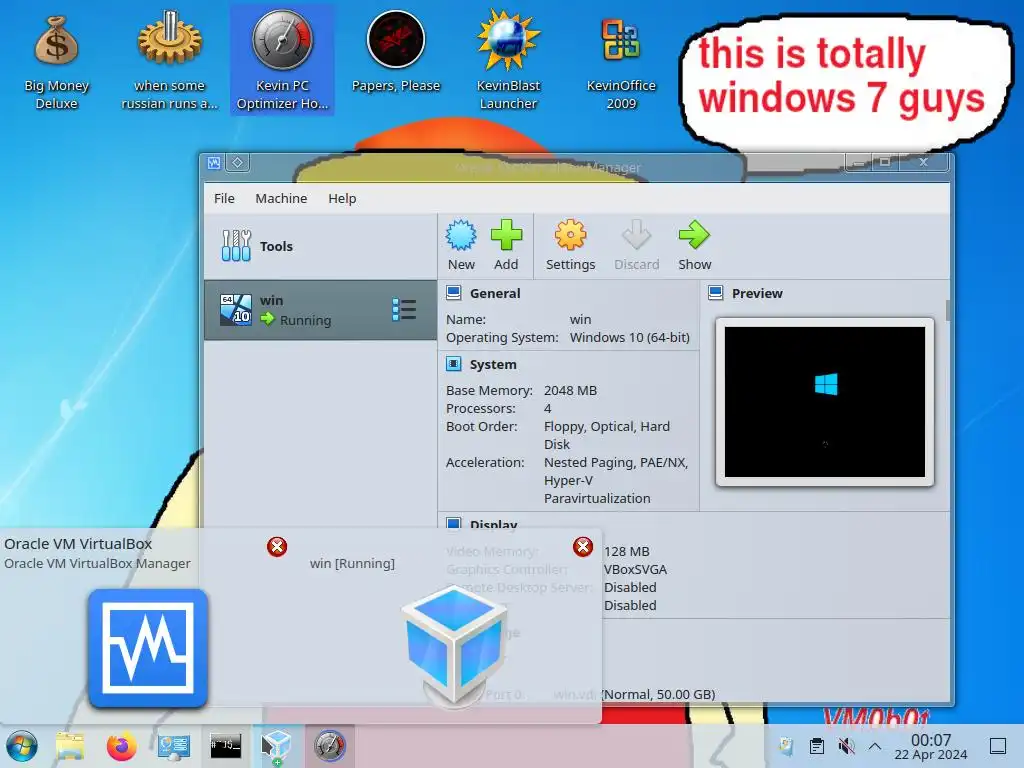Click 'Windows 10 (64-bit)' operating system value
This screenshot has height=768, width=1024.
tap(630, 338)
